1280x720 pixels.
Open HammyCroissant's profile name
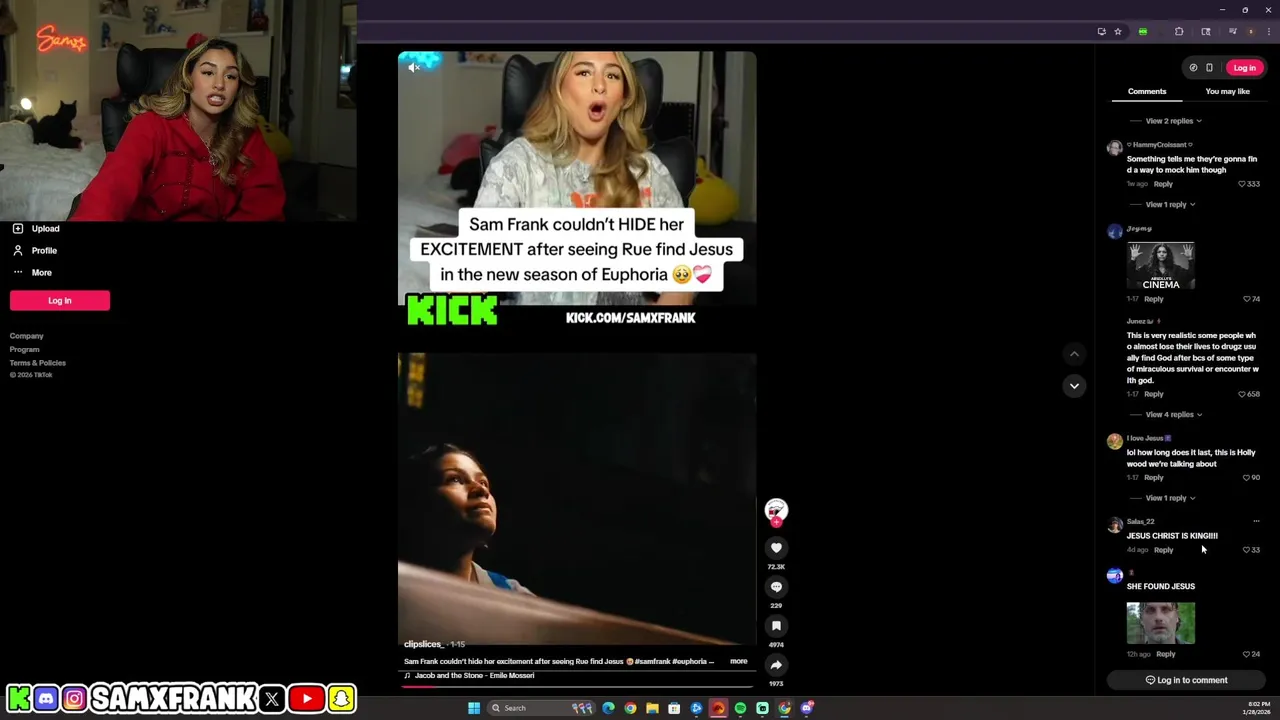point(1159,145)
